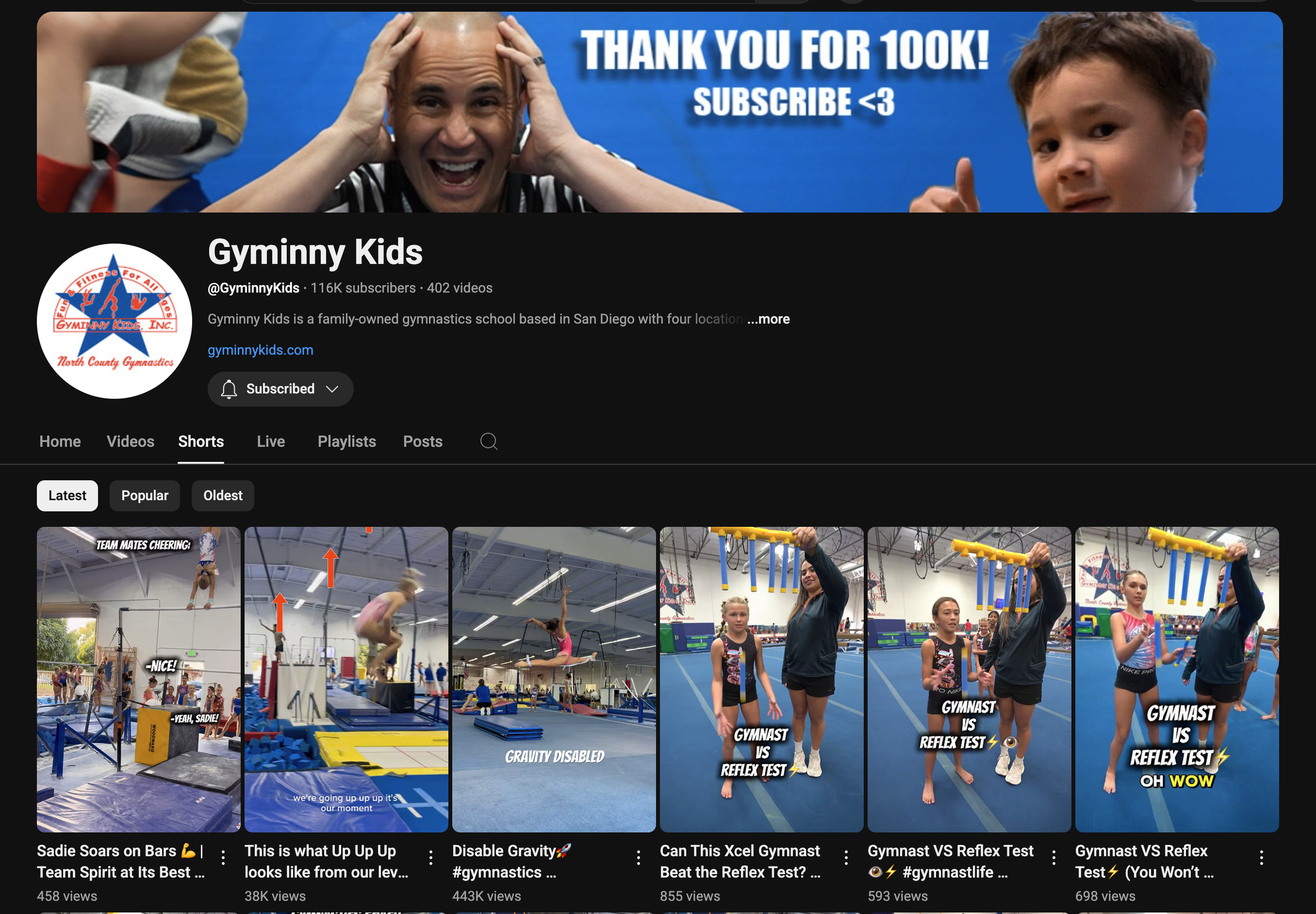The width and height of the screenshot is (1316, 914).
Task: Open three-dot menu for Xcel Gymnast short
Action: tap(846, 857)
